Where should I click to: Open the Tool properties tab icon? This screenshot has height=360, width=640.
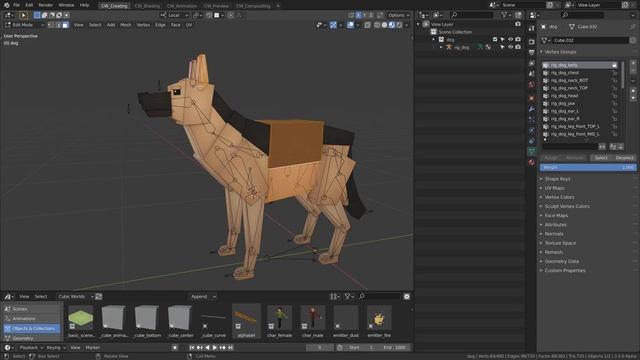click(531, 29)
